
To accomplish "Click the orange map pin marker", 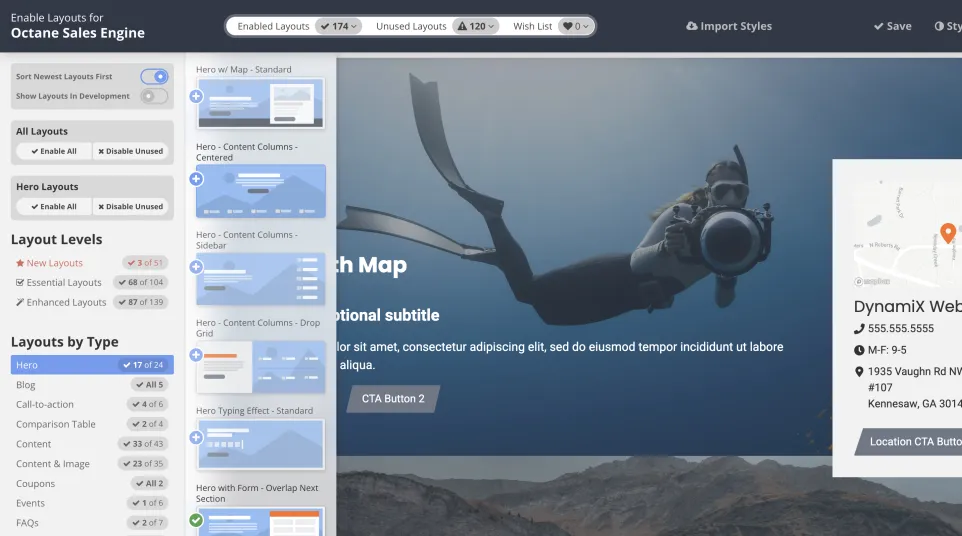I will [947, 233].
